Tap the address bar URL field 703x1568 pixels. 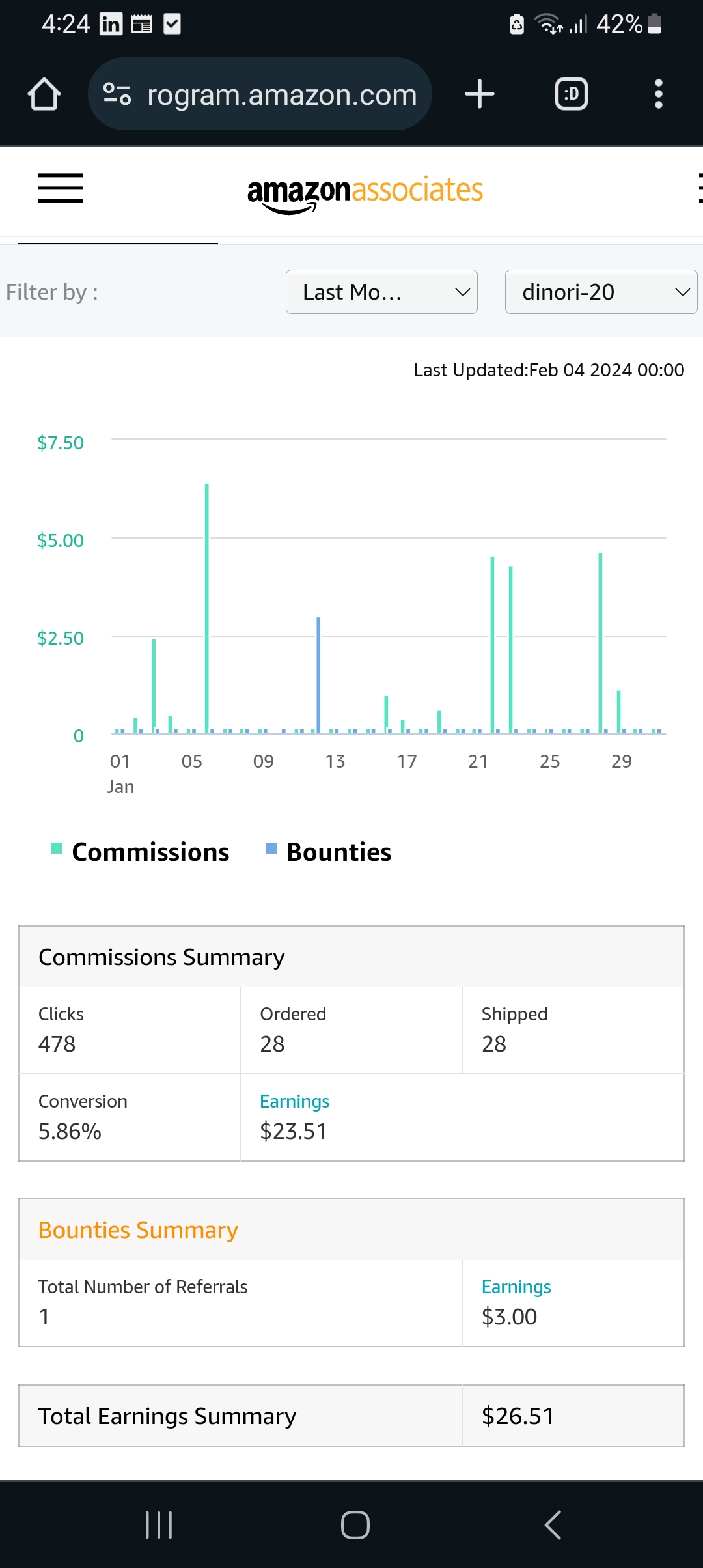tap(260, 94)
